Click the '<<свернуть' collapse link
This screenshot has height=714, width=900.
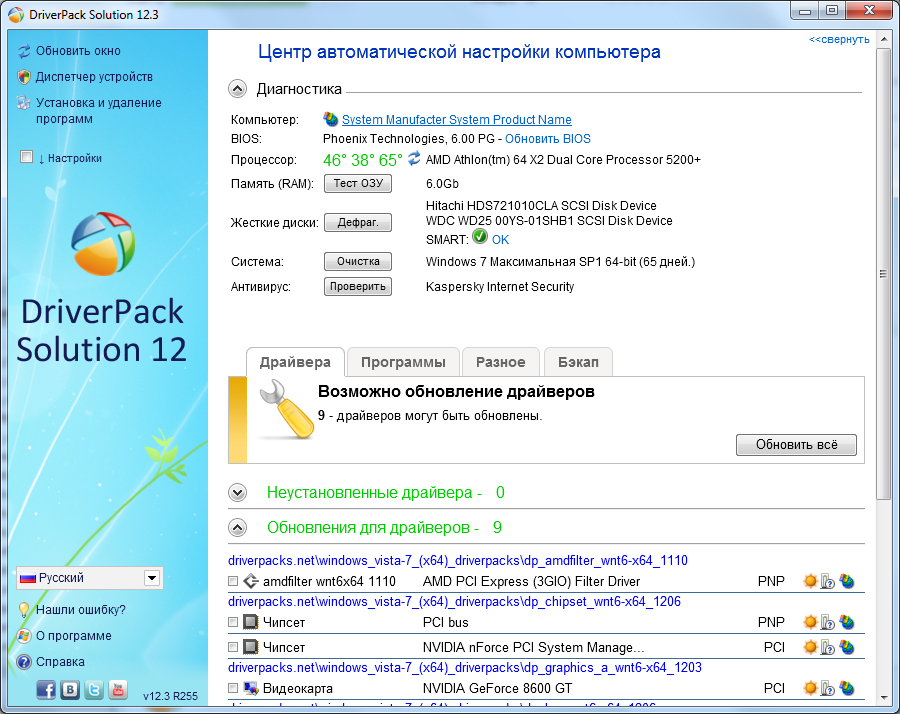(x=839, y=40)
